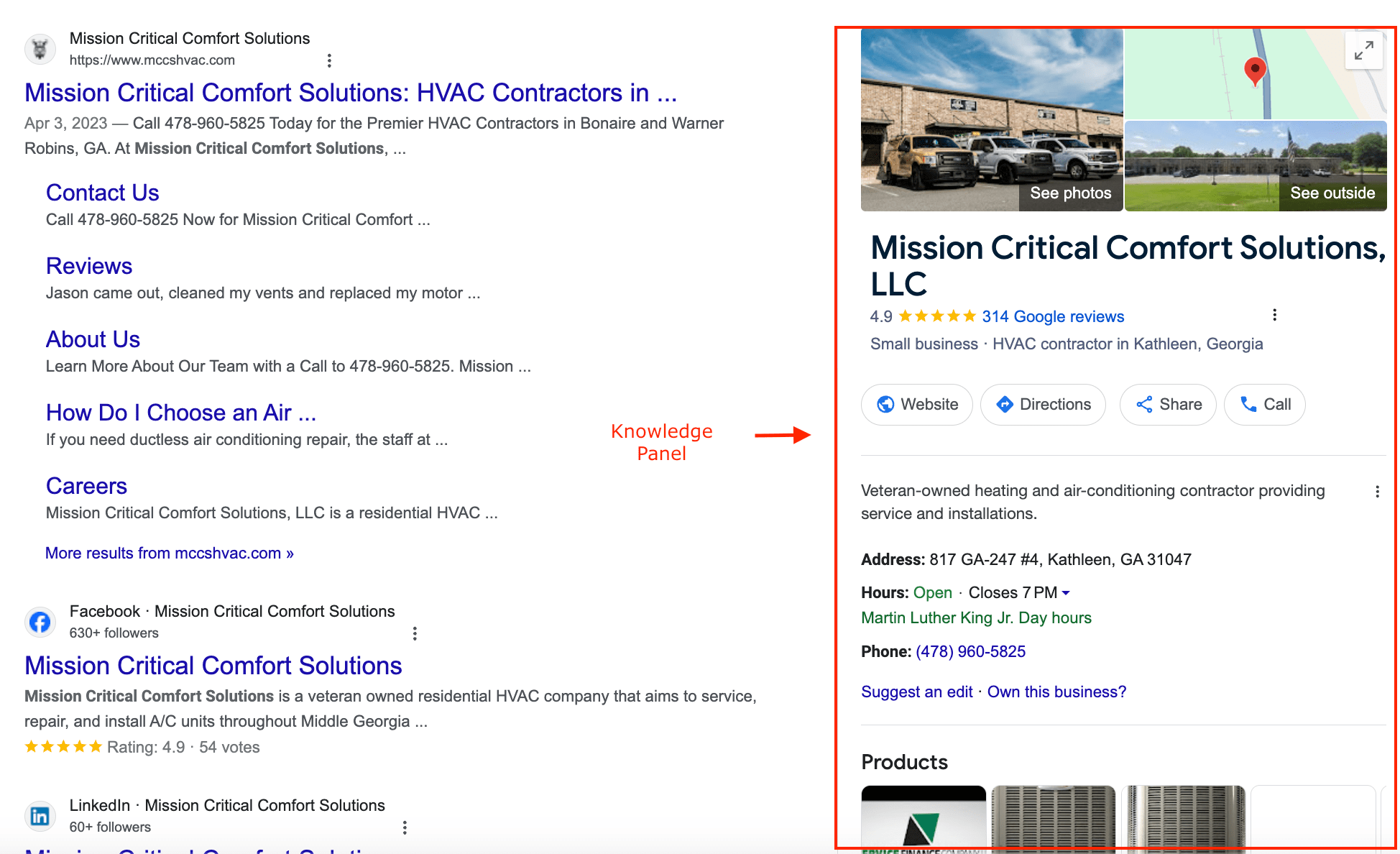
Task: Open the first product thumbnail with green logo
Action: click(924, 819)
